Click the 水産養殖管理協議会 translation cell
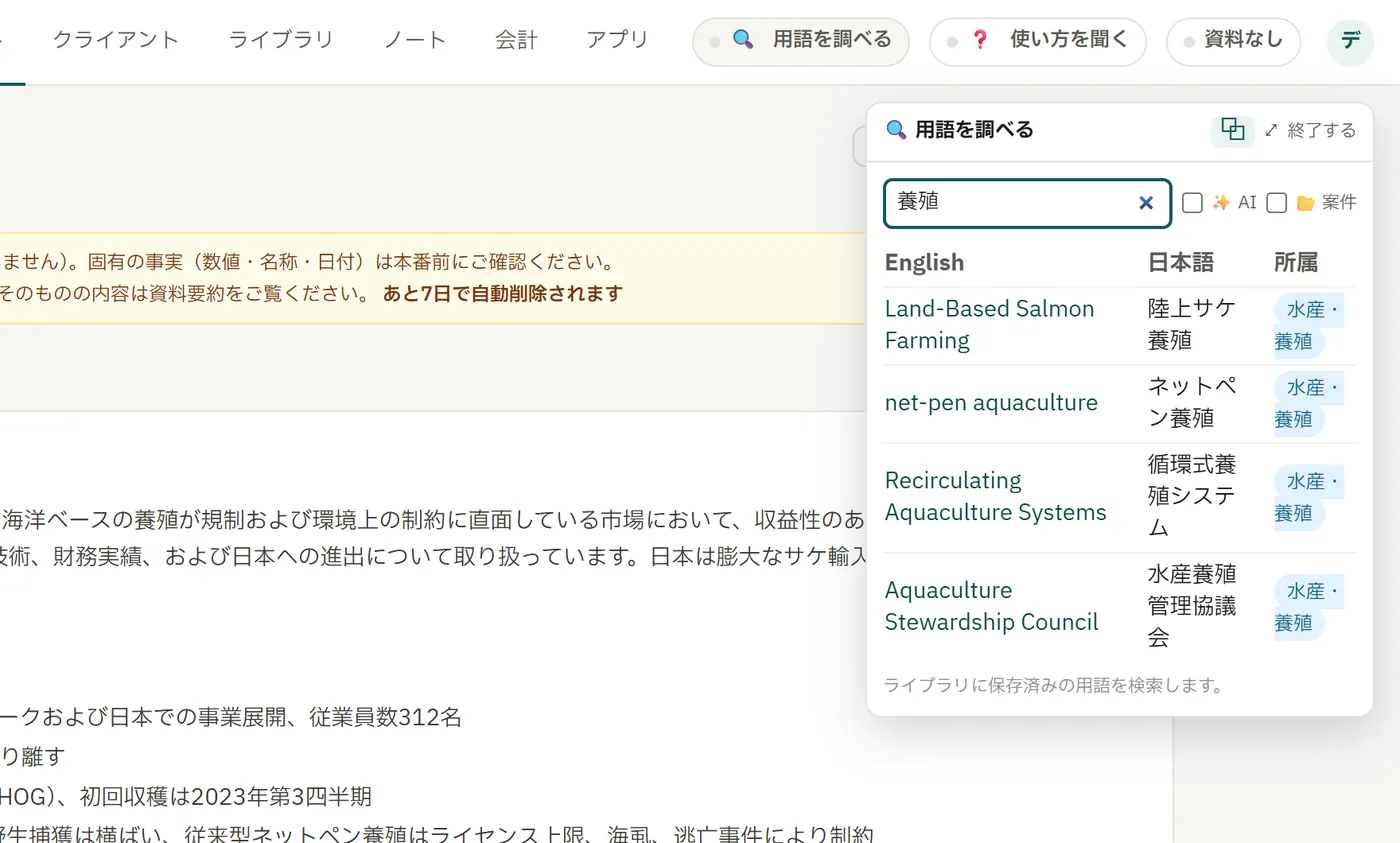This screenshot has height=843, width=1400. [1192, 606]
